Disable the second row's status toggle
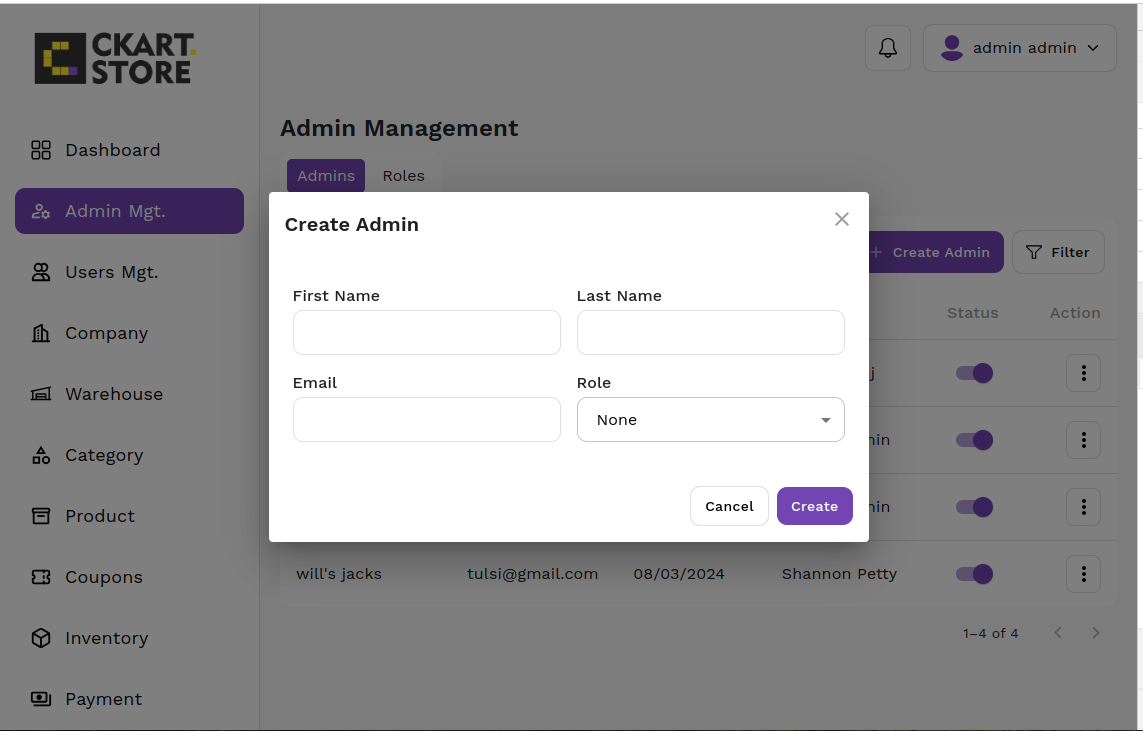1143x731 pixels. click(x=974, y=440)
